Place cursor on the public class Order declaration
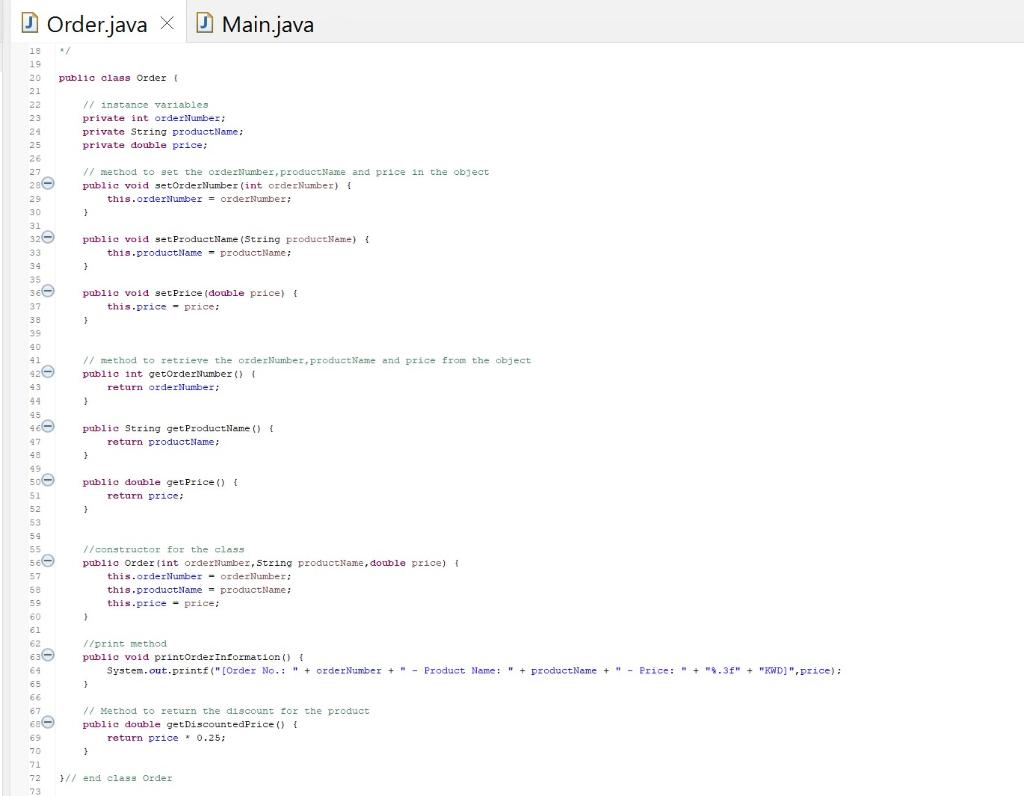The height and width of the screenshot is (796, 1024). 125,77
